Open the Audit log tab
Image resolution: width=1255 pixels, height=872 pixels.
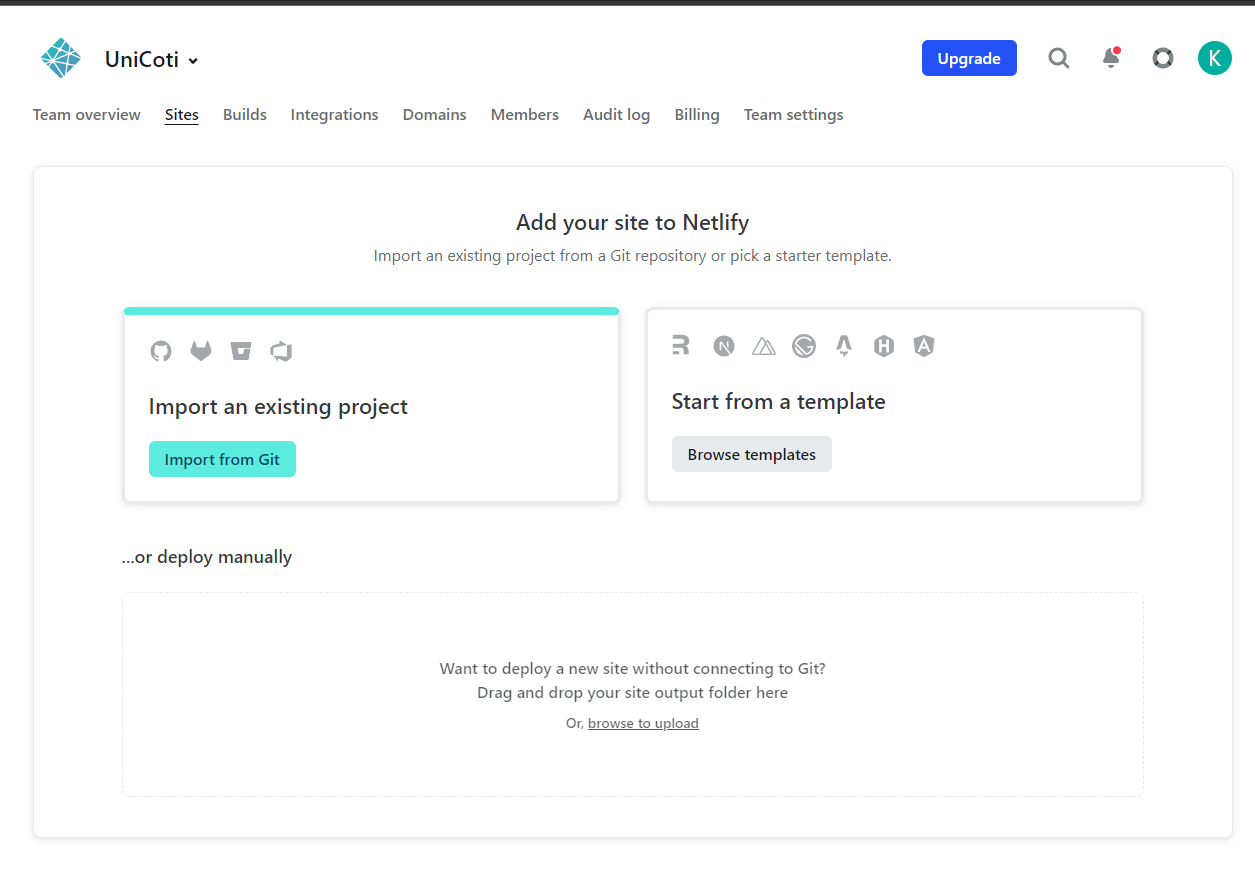point(616,115)
